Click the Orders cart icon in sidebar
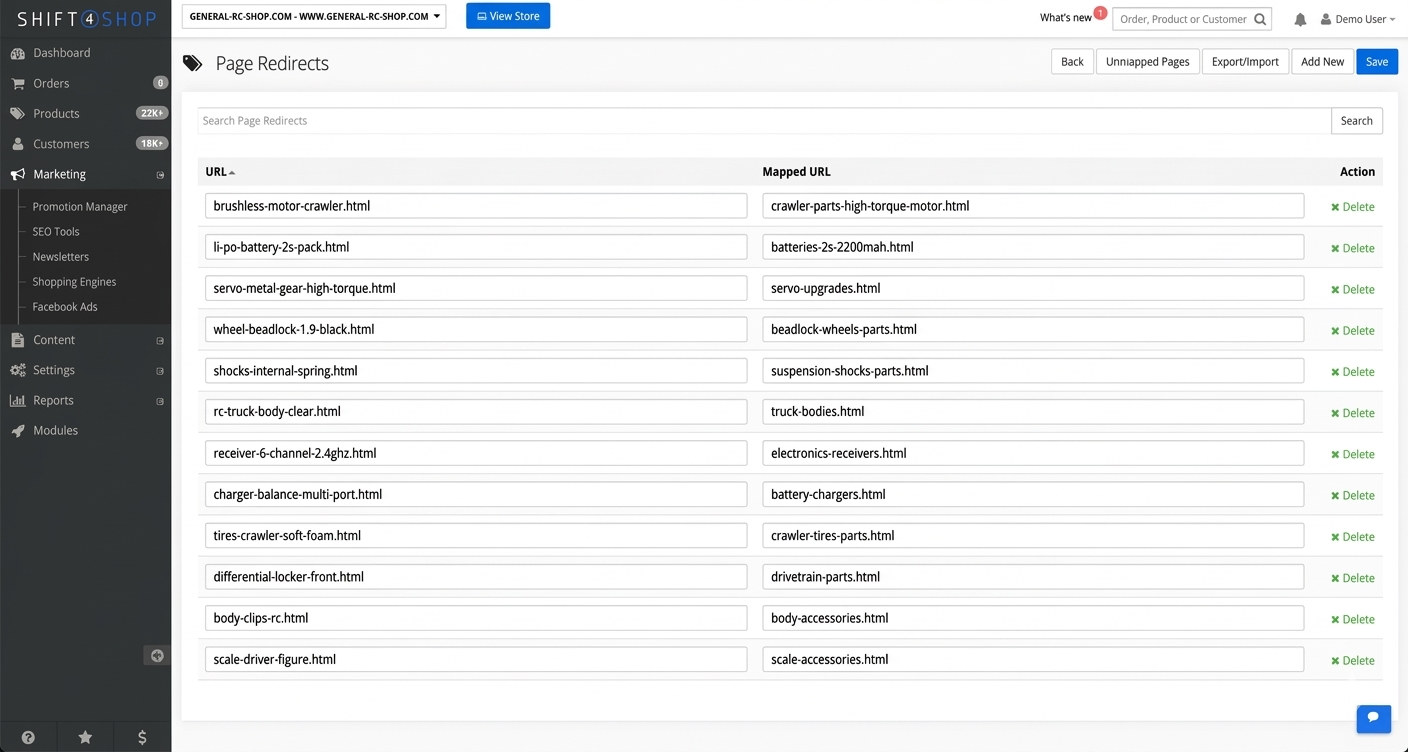 pos(17,83)
